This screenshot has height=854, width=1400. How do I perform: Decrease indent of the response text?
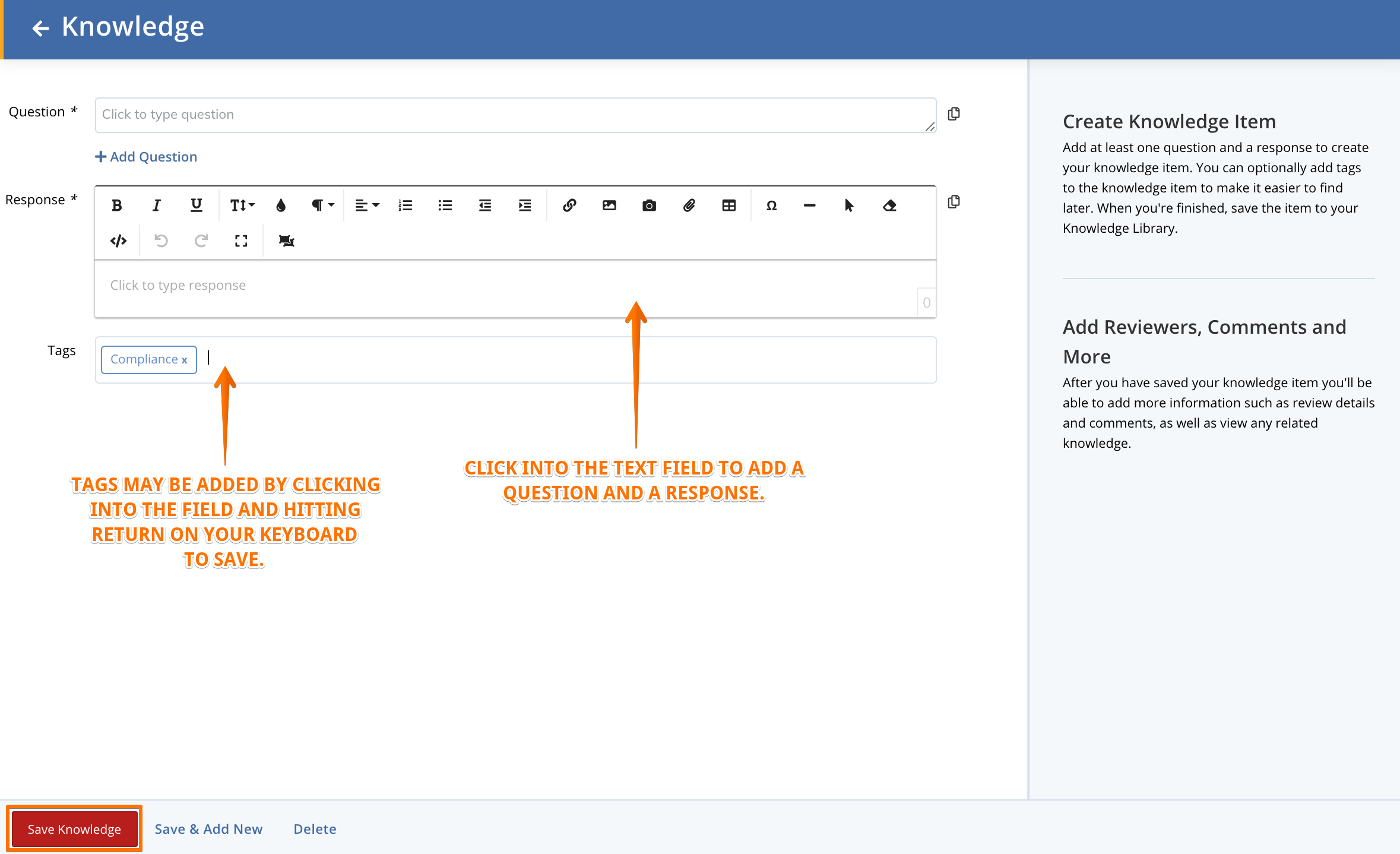485,205
